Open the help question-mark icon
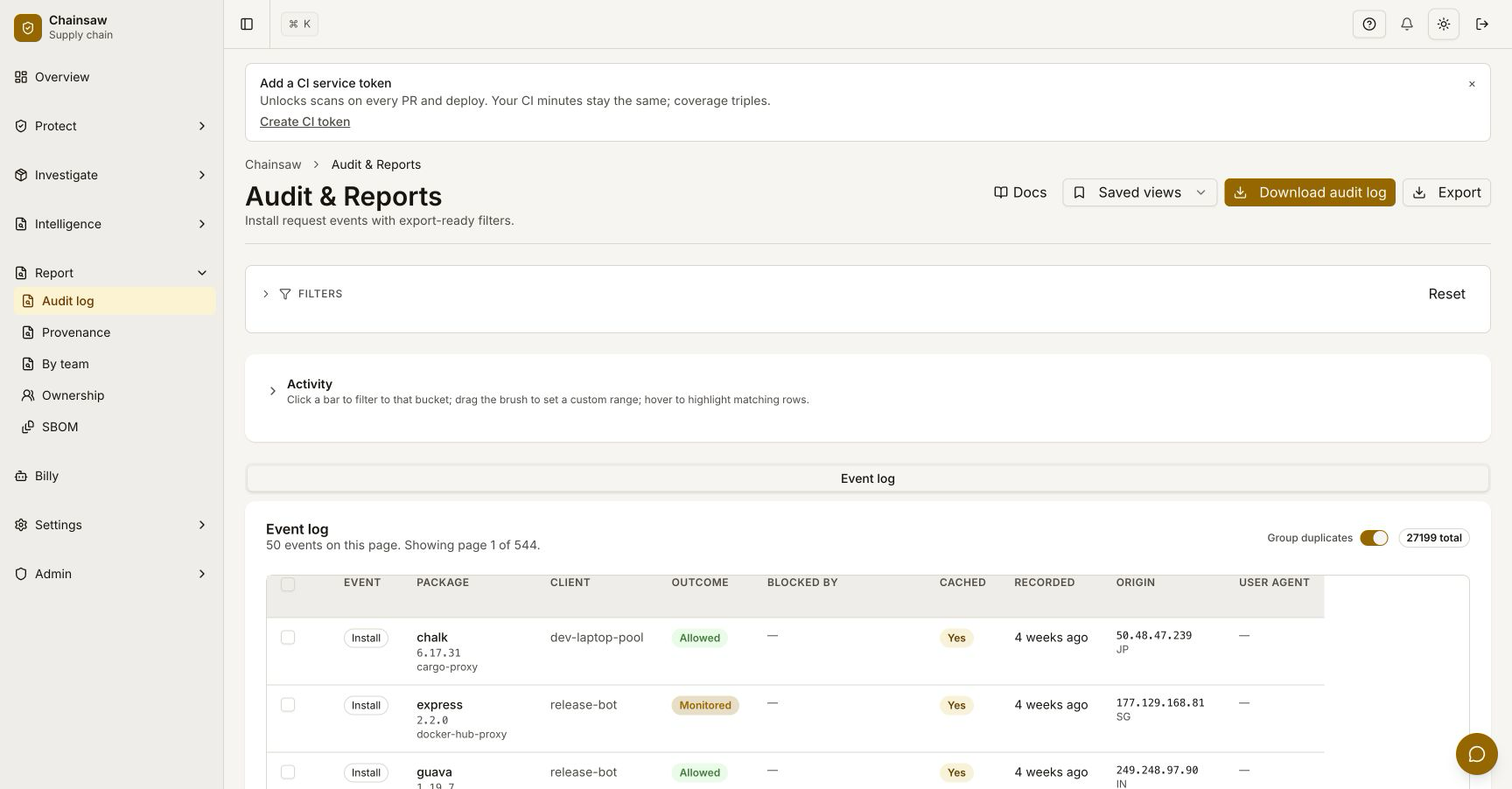 pyautogui.click(x=1369, y=24)
